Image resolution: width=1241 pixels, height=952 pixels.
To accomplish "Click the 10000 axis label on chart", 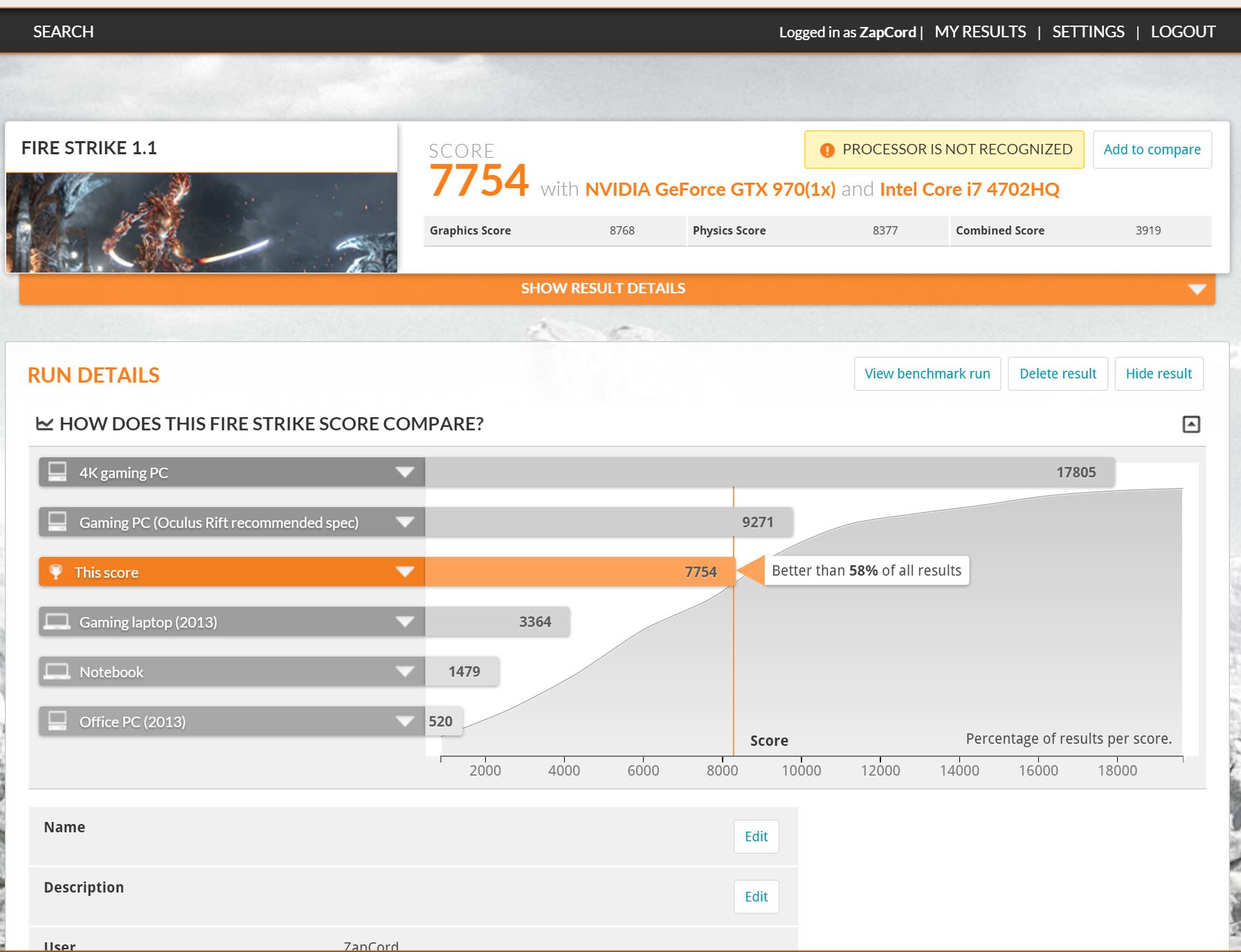I will coord(801,771).
